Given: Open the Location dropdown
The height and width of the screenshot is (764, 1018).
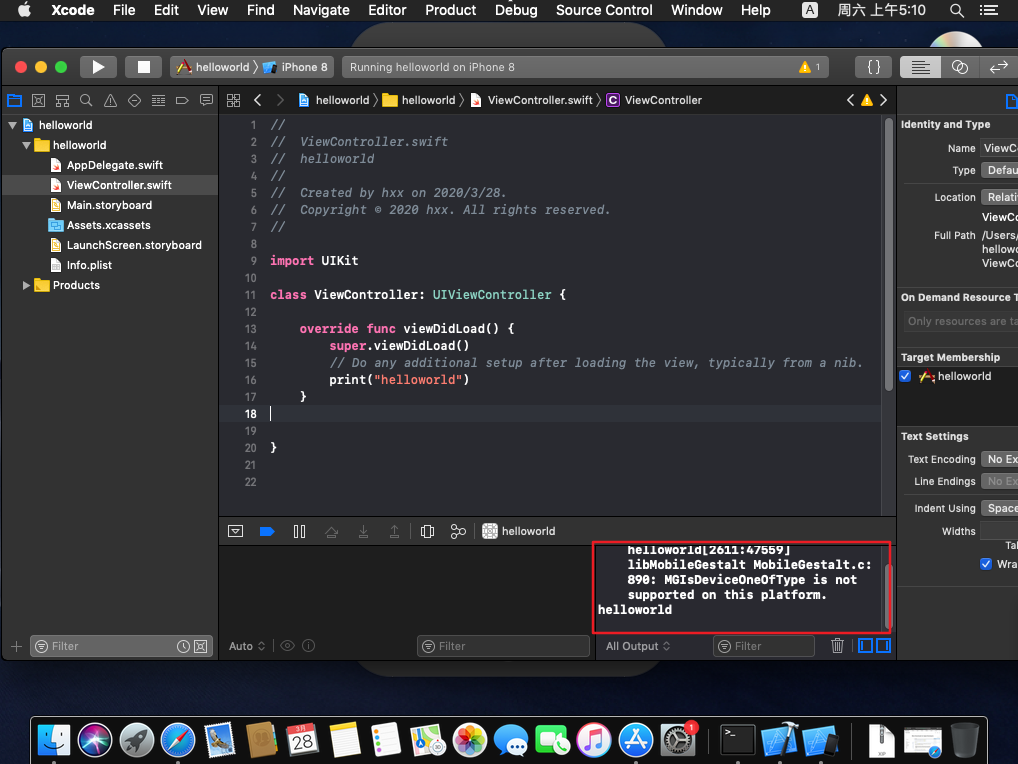Looking at the screenshot, I should (999, 197).
